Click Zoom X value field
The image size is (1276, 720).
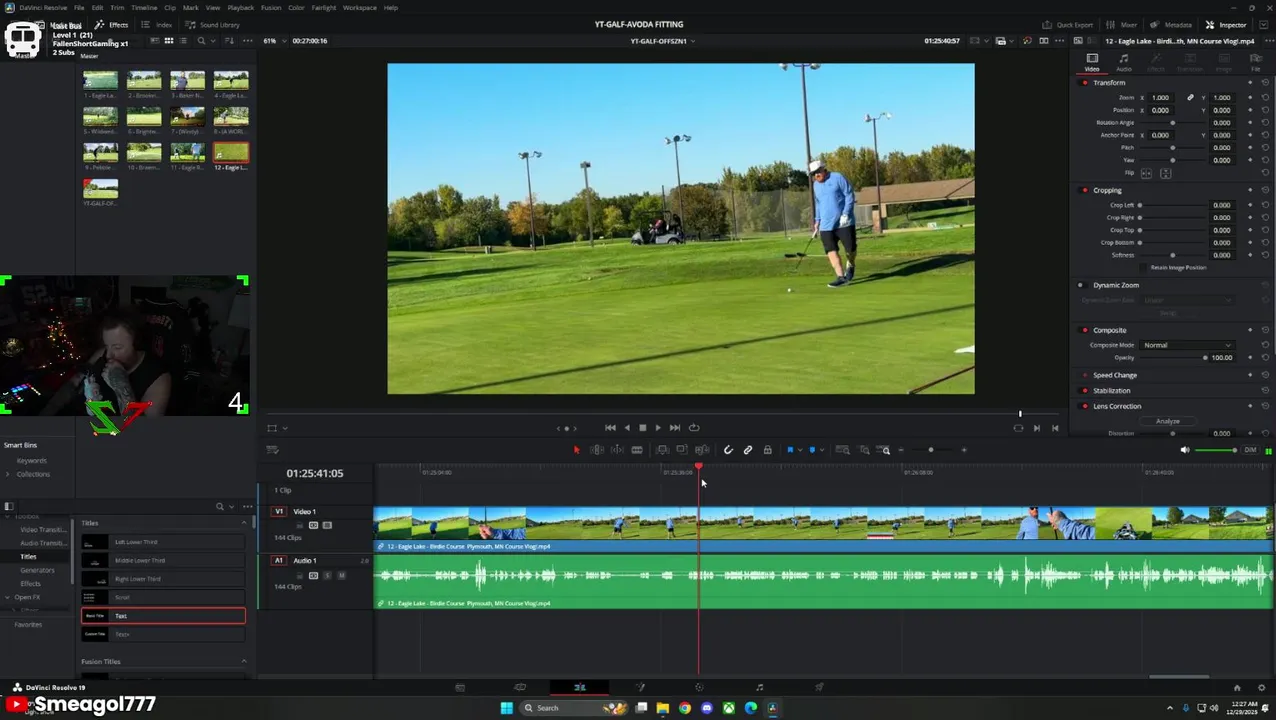tap(1161, 98)
